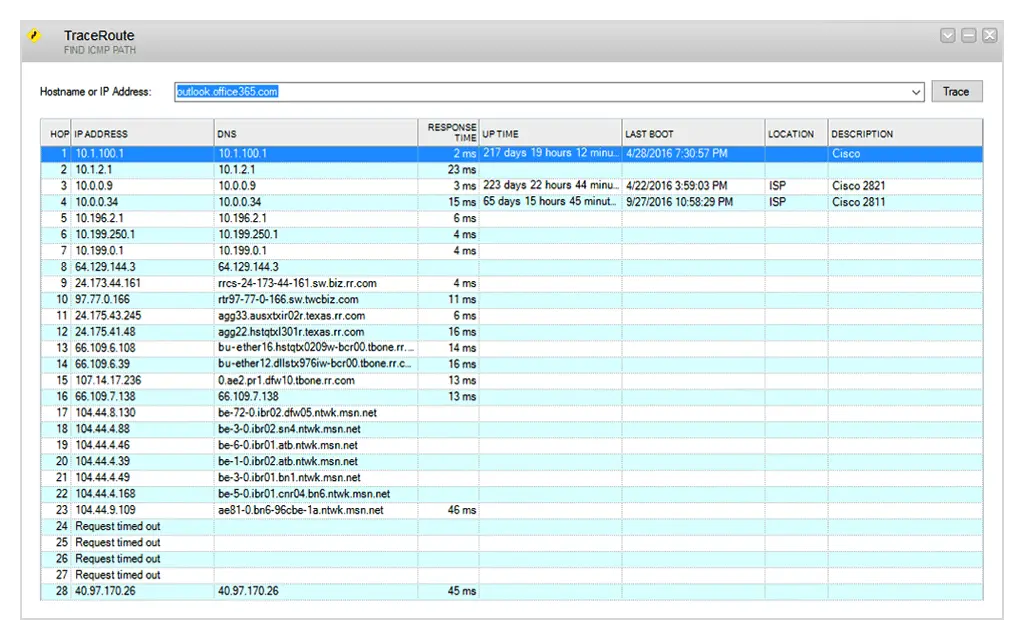Click the Trace button
The image size is (1024, 640).
click(x=957, y=91)
